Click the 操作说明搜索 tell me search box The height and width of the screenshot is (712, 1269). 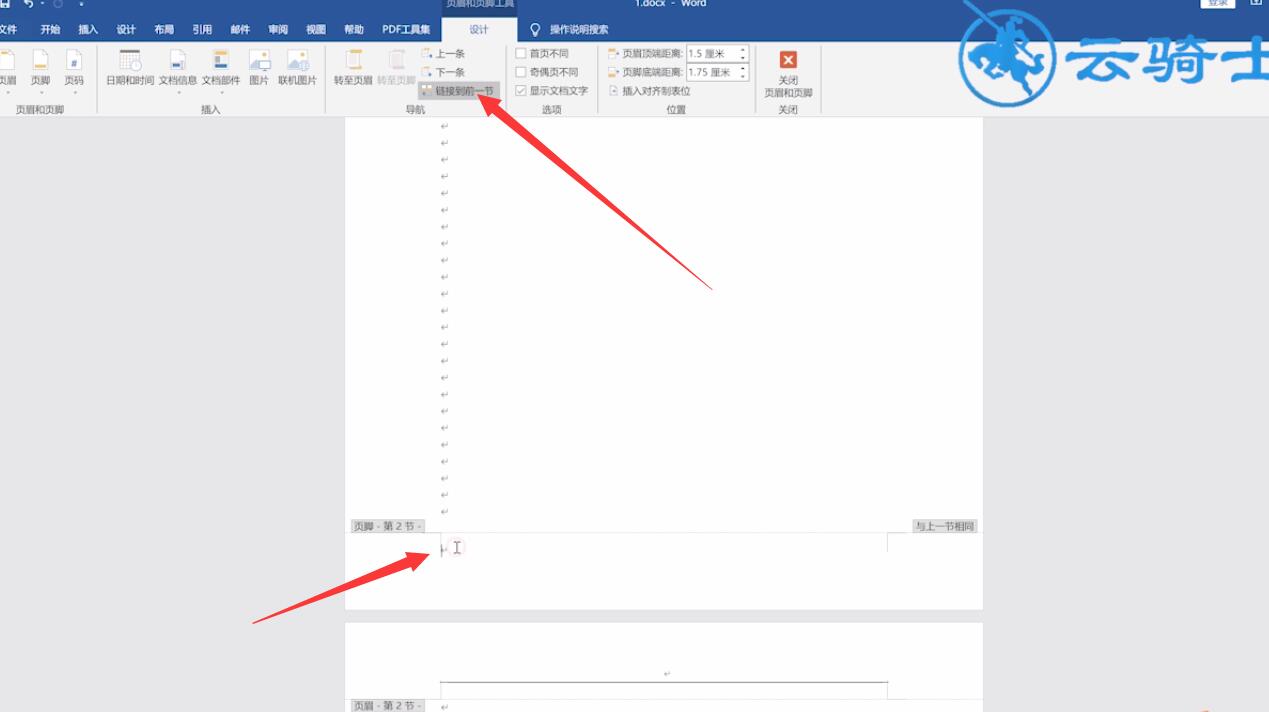(578, 30)
